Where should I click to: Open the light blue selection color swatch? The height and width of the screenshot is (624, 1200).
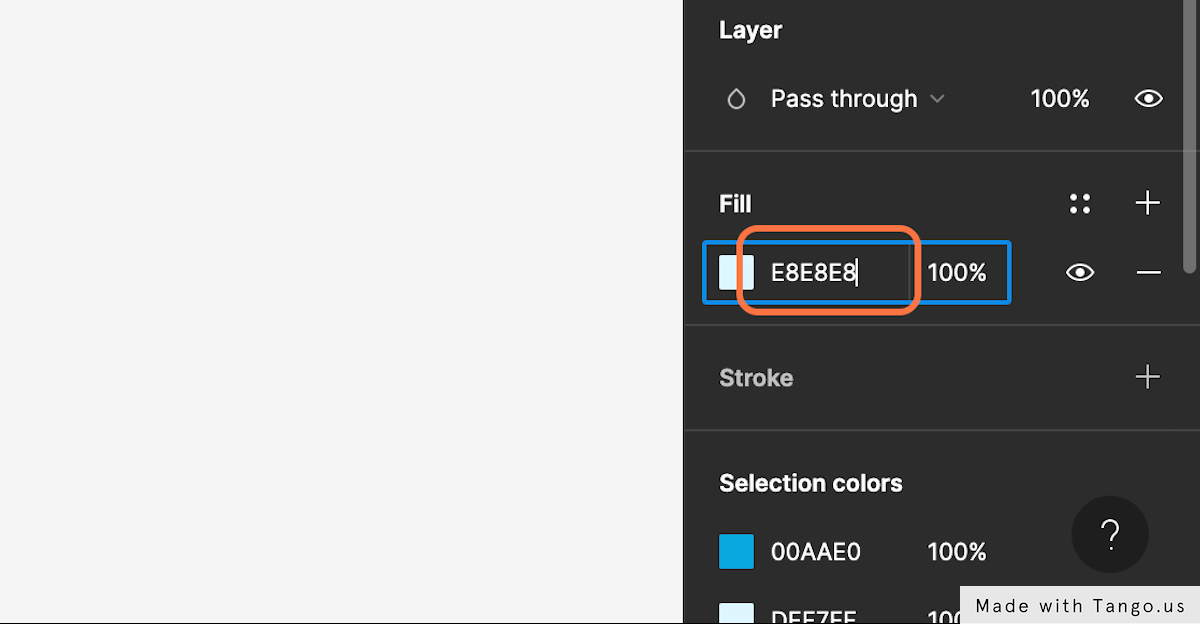[x=736, y=612]
